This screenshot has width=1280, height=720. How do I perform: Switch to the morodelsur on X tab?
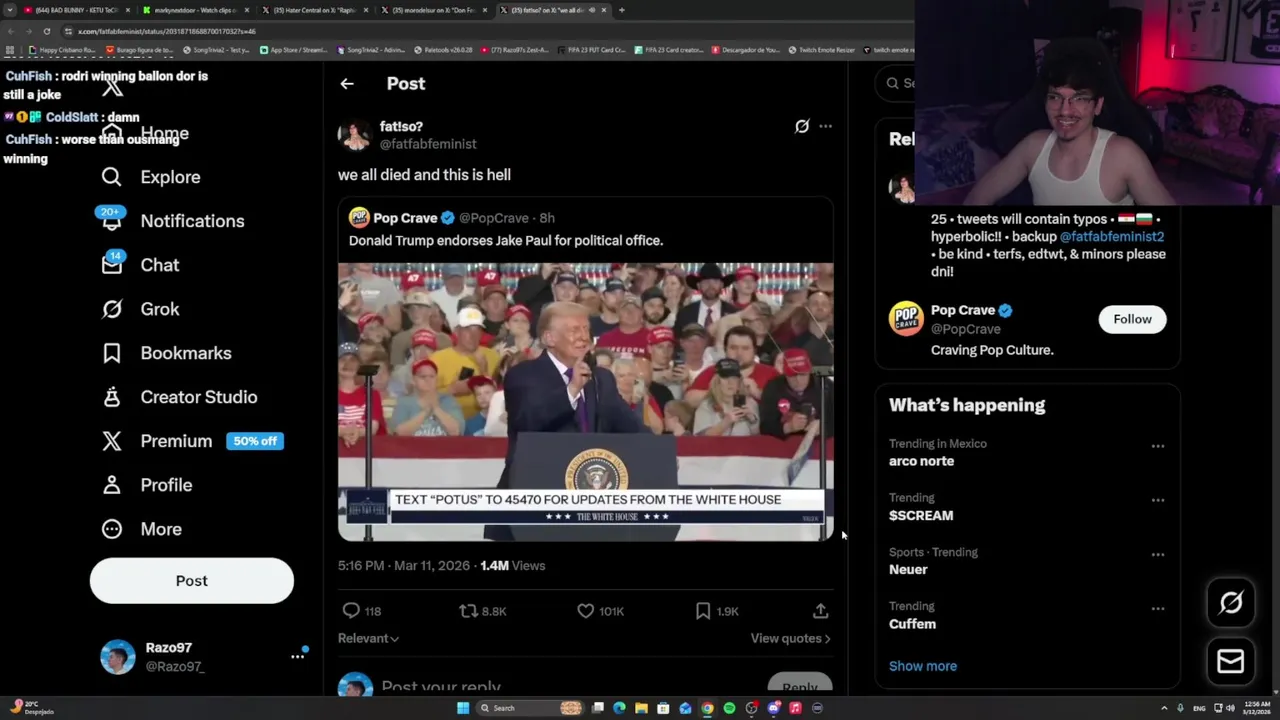point(434,10)
